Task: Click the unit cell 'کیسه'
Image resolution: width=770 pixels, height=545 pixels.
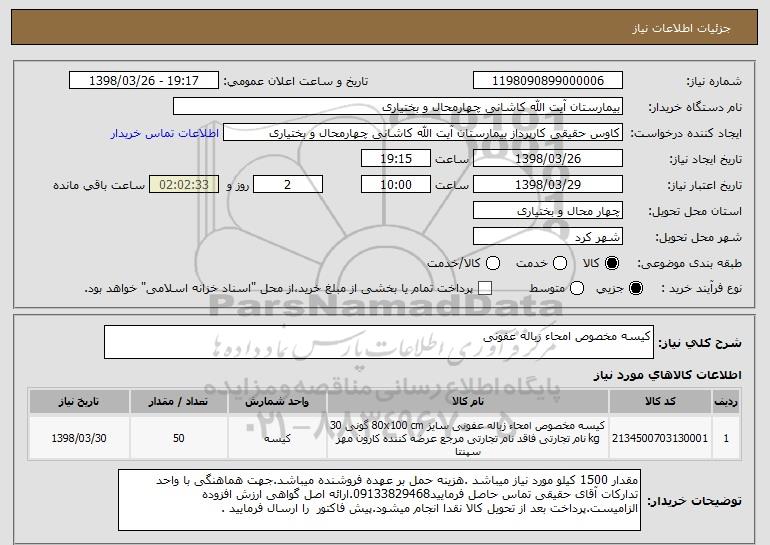Action: (x=277, y=438)
